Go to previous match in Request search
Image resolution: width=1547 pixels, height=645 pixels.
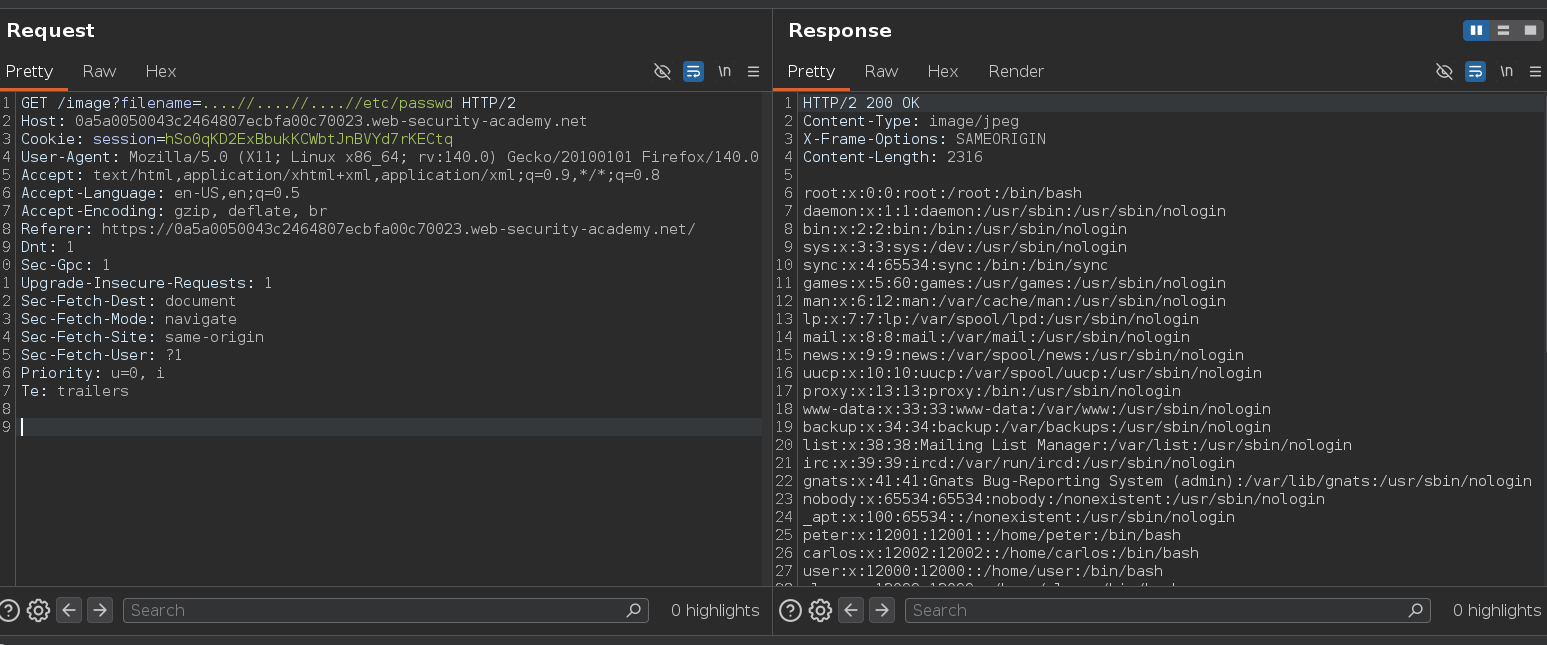point(69,610)
